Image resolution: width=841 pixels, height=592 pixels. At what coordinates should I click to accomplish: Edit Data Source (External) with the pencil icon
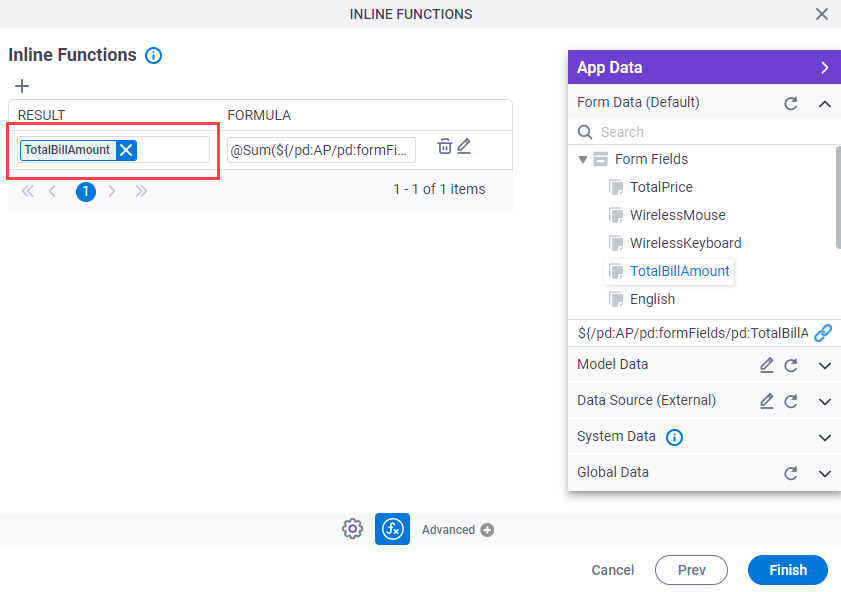pyautogui.click(x=766, y=401)
